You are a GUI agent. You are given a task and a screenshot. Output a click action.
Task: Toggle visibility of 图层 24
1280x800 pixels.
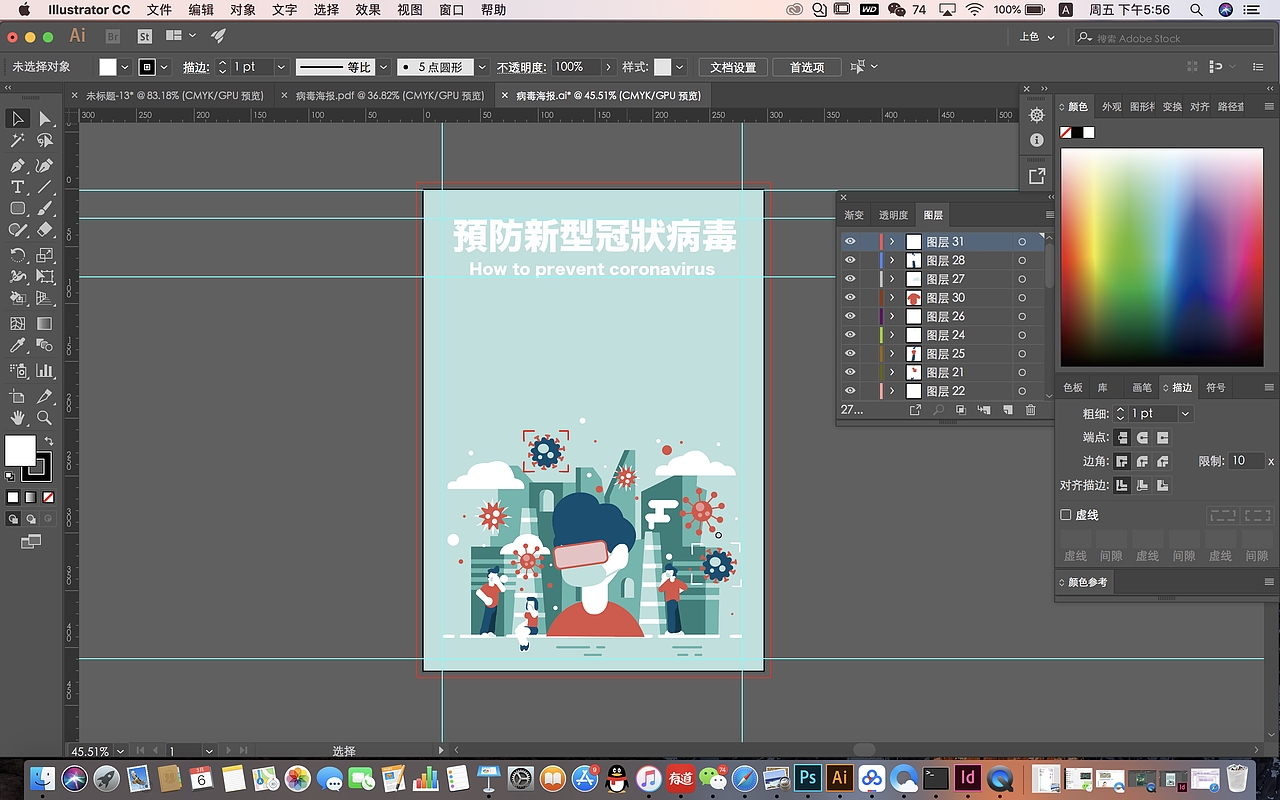tap(850, 335)
